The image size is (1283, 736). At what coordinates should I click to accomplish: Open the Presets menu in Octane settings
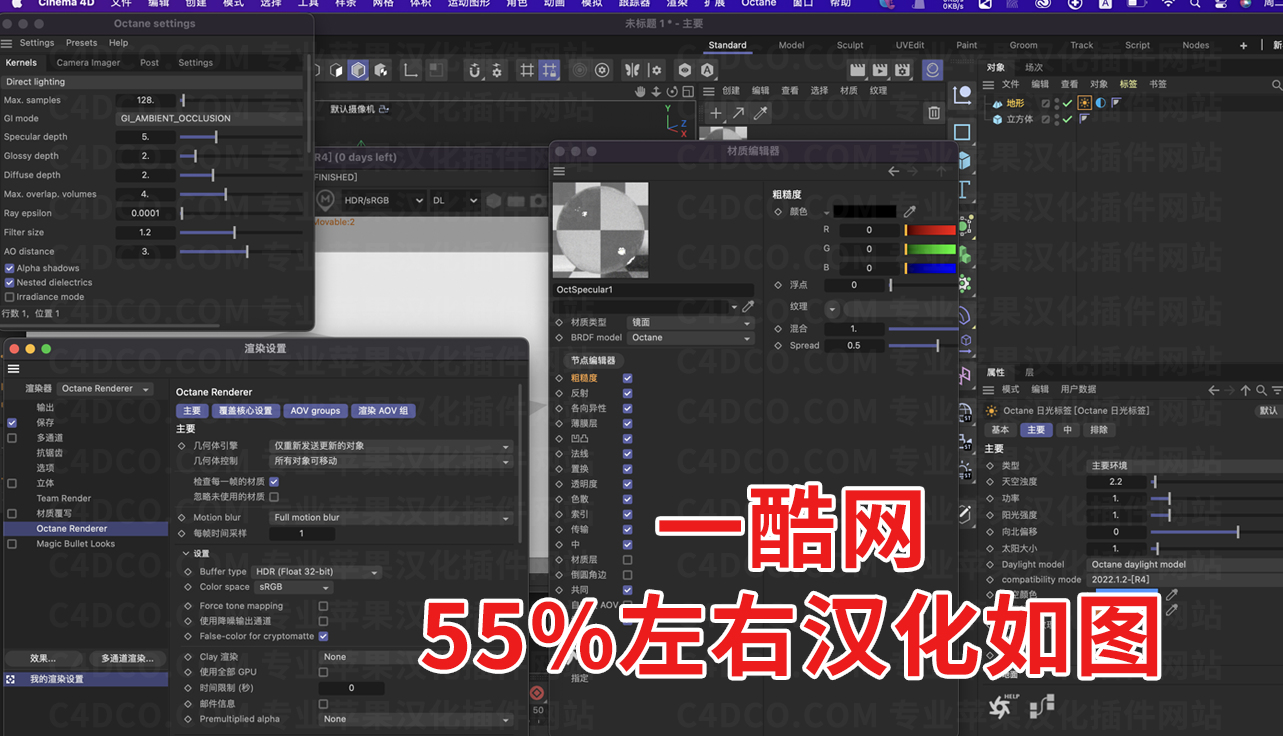81,43
